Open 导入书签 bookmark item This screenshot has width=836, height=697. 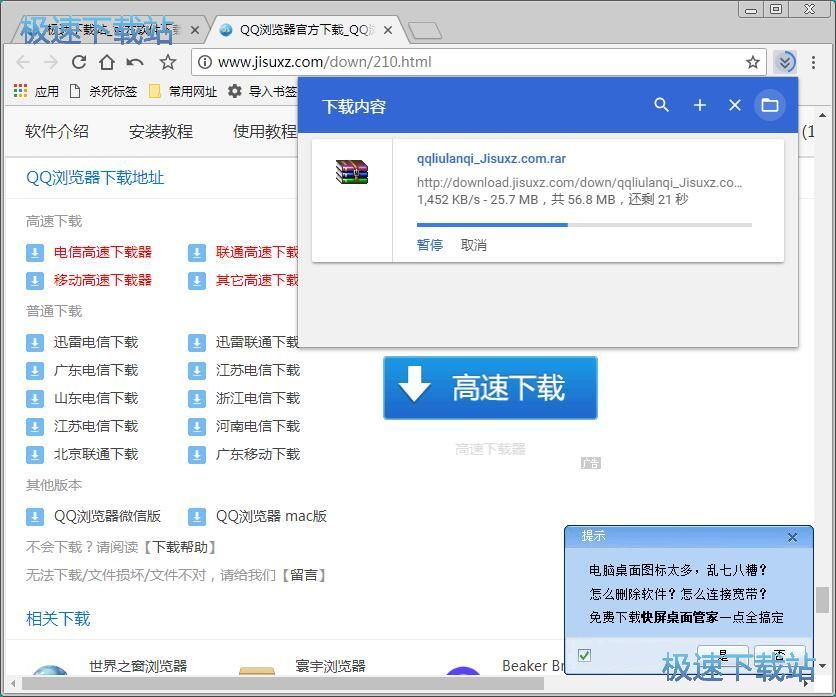pyautogui.click(x=262, y=91)
